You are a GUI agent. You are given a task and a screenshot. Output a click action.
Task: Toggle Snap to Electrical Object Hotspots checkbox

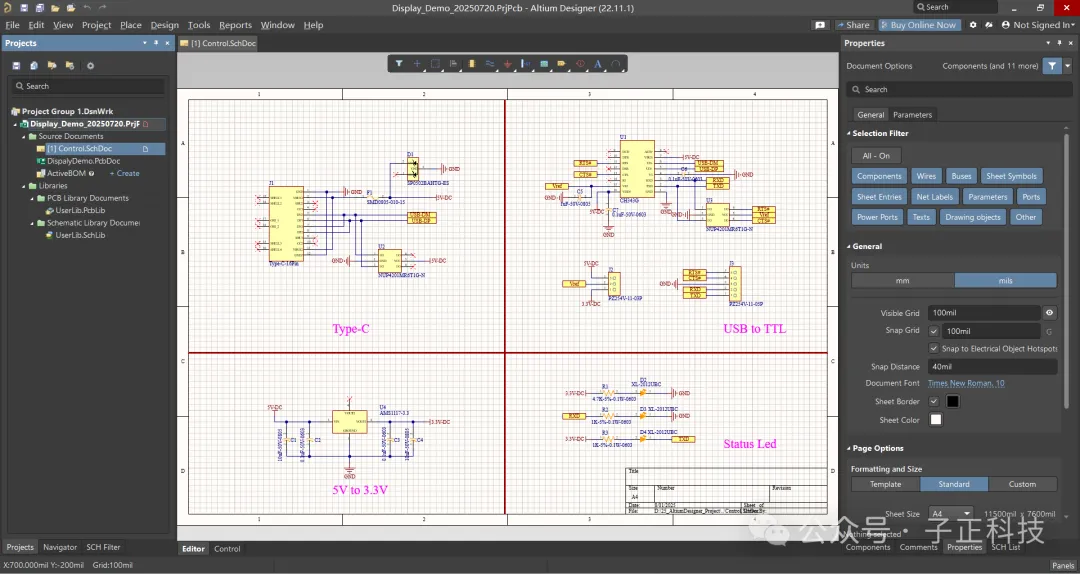coord(934,349)
